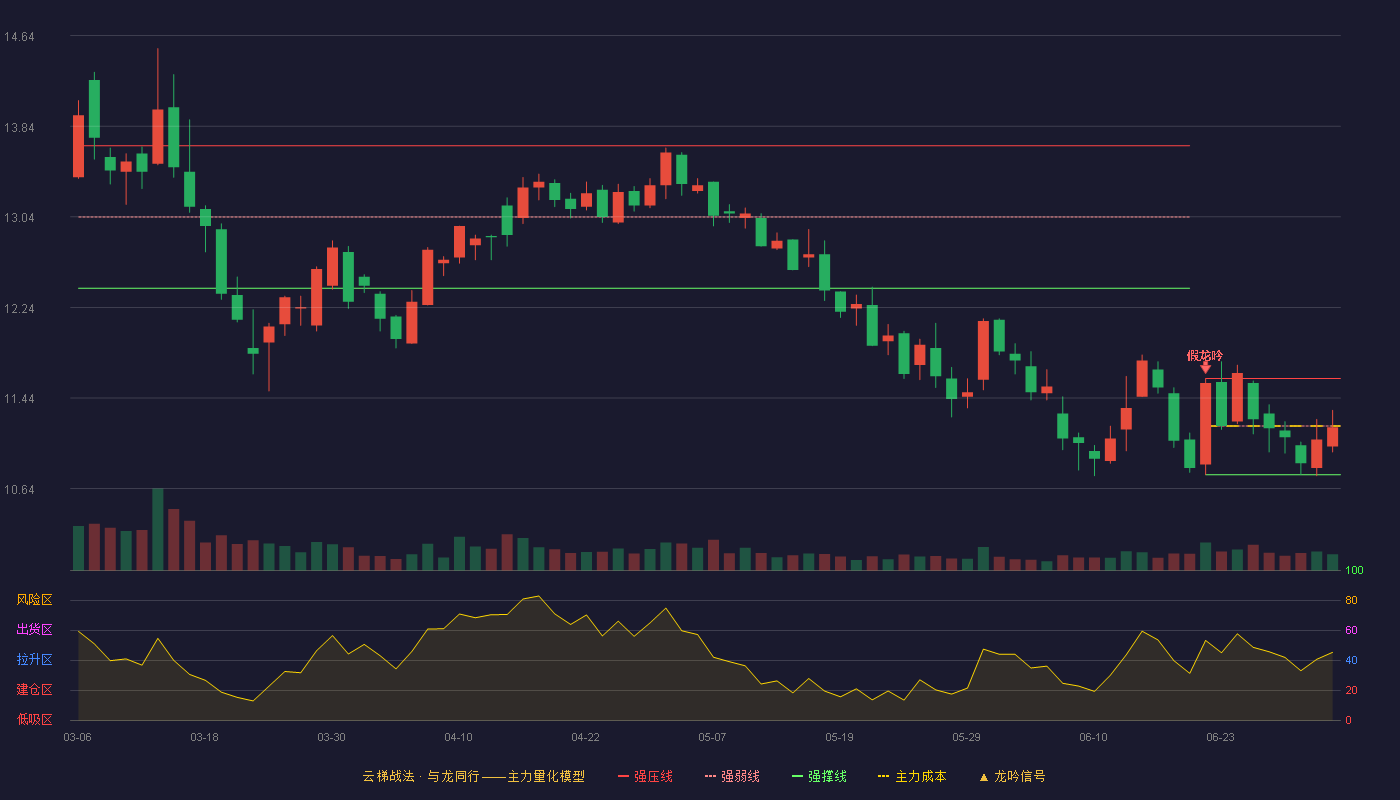This screenshot has height=800, width=1400.
Task: Click the 05-07 date label
Action: pyautogui.click(x=712, y=737)
